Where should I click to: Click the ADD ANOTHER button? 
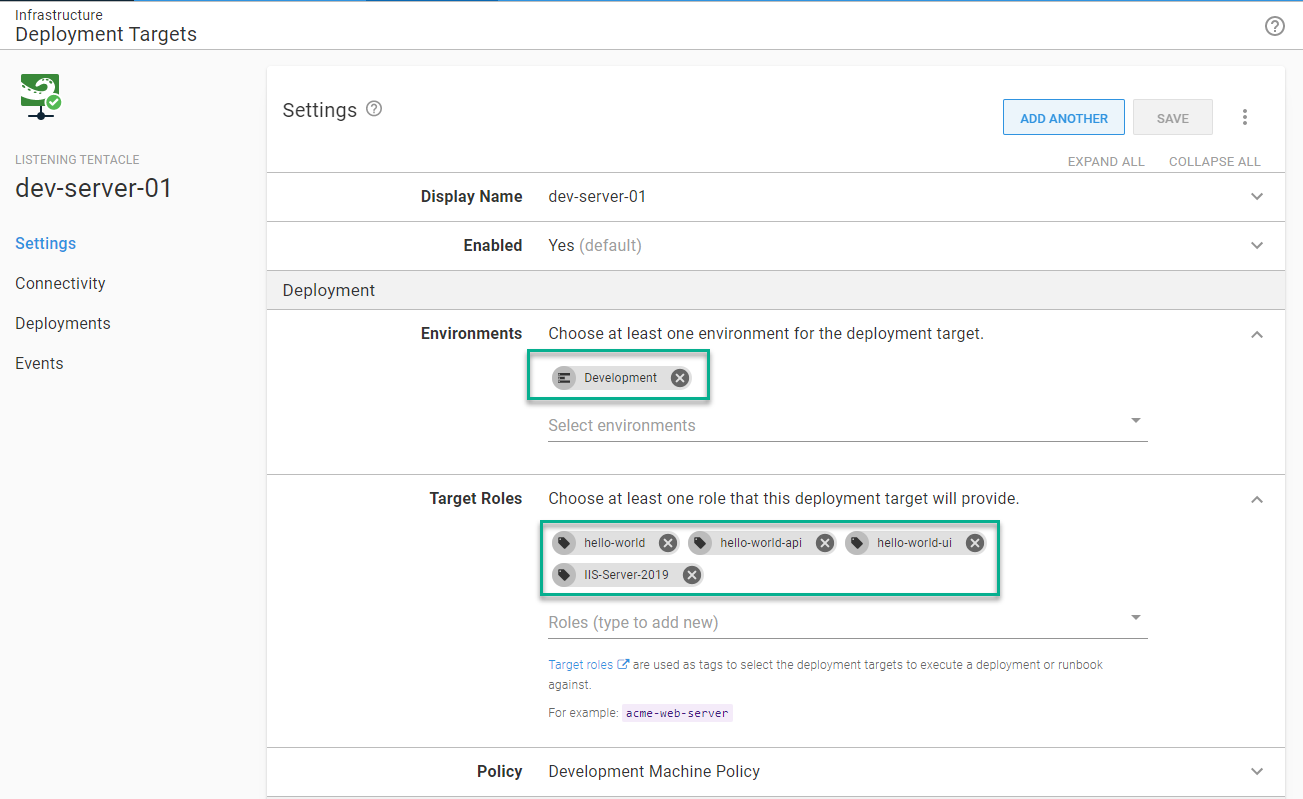click(x=1063, y=117)
